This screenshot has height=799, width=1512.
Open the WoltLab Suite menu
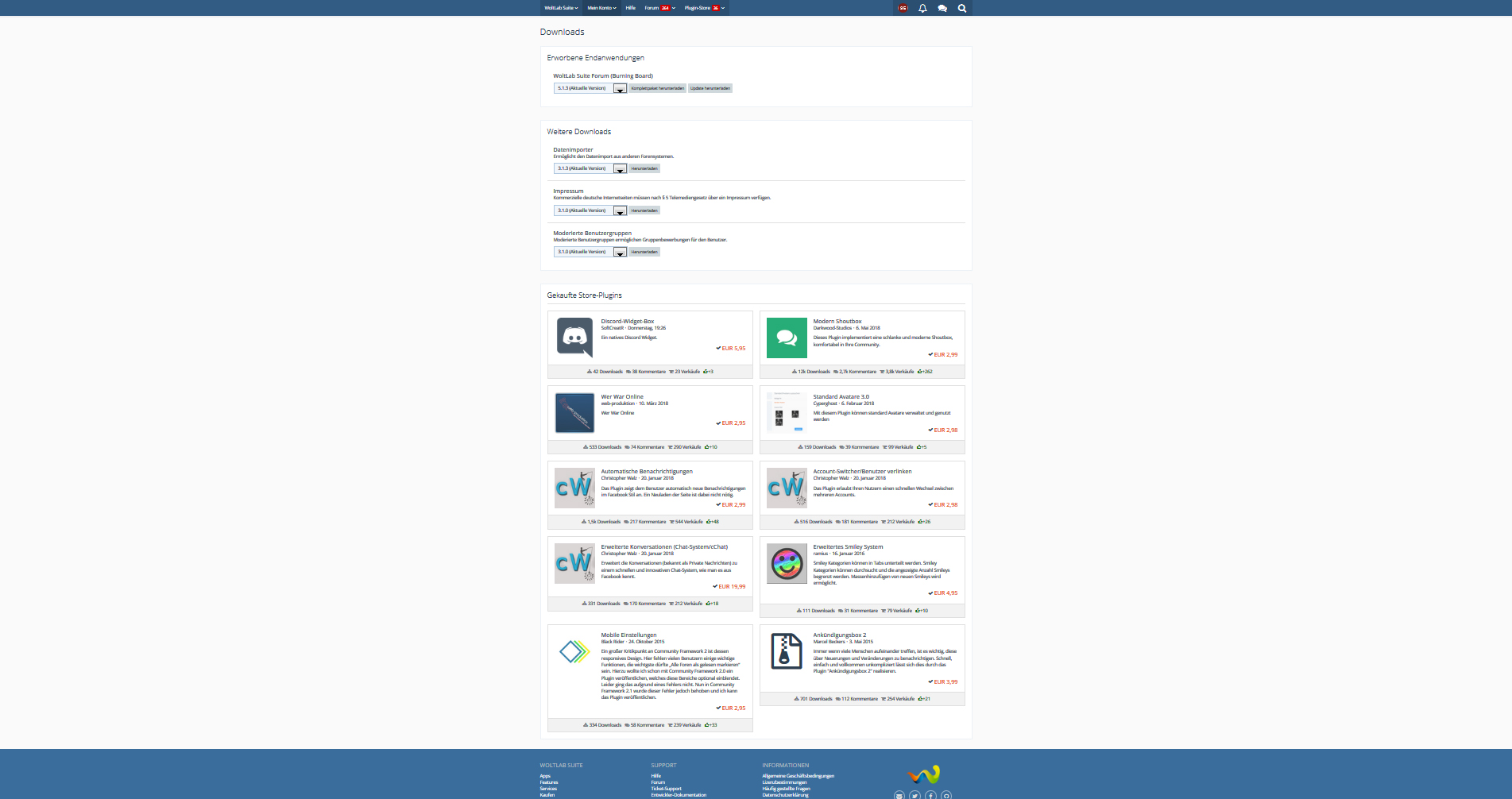click(x=561, y=8)
